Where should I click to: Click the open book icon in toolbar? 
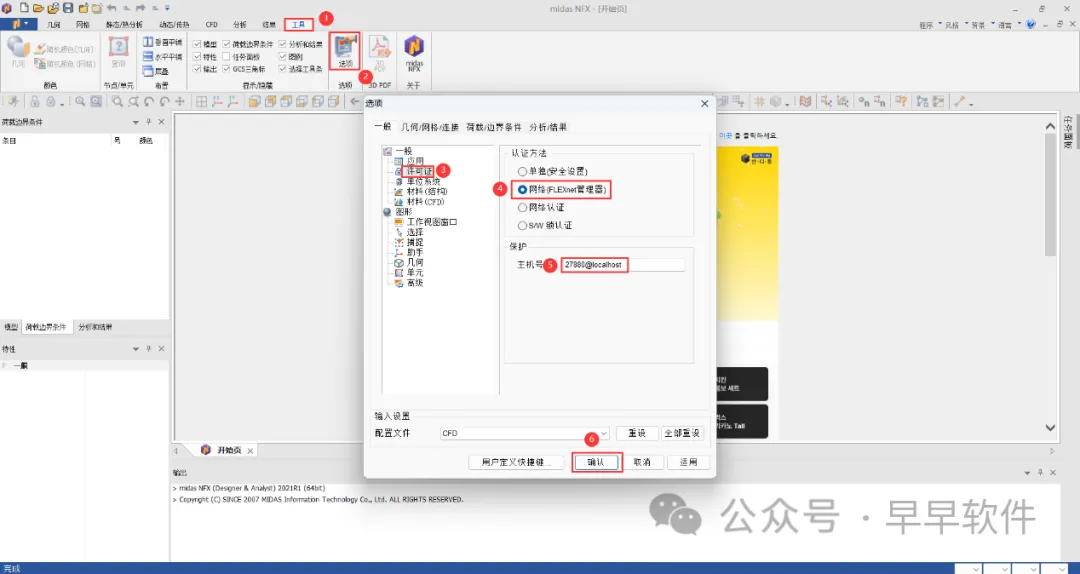(805, 102)
